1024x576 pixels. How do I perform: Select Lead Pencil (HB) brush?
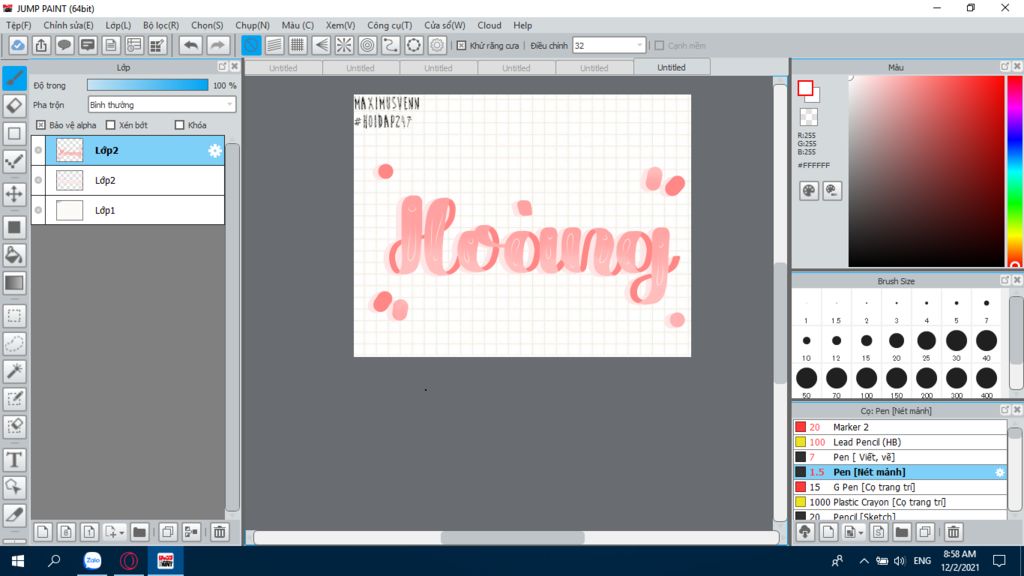(x=900, y=442)
